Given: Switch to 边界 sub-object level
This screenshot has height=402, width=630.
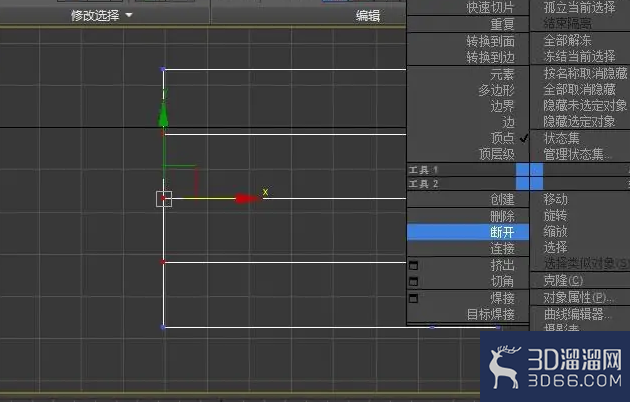Looking at the screenshot, I should click(x=502, y=106).
